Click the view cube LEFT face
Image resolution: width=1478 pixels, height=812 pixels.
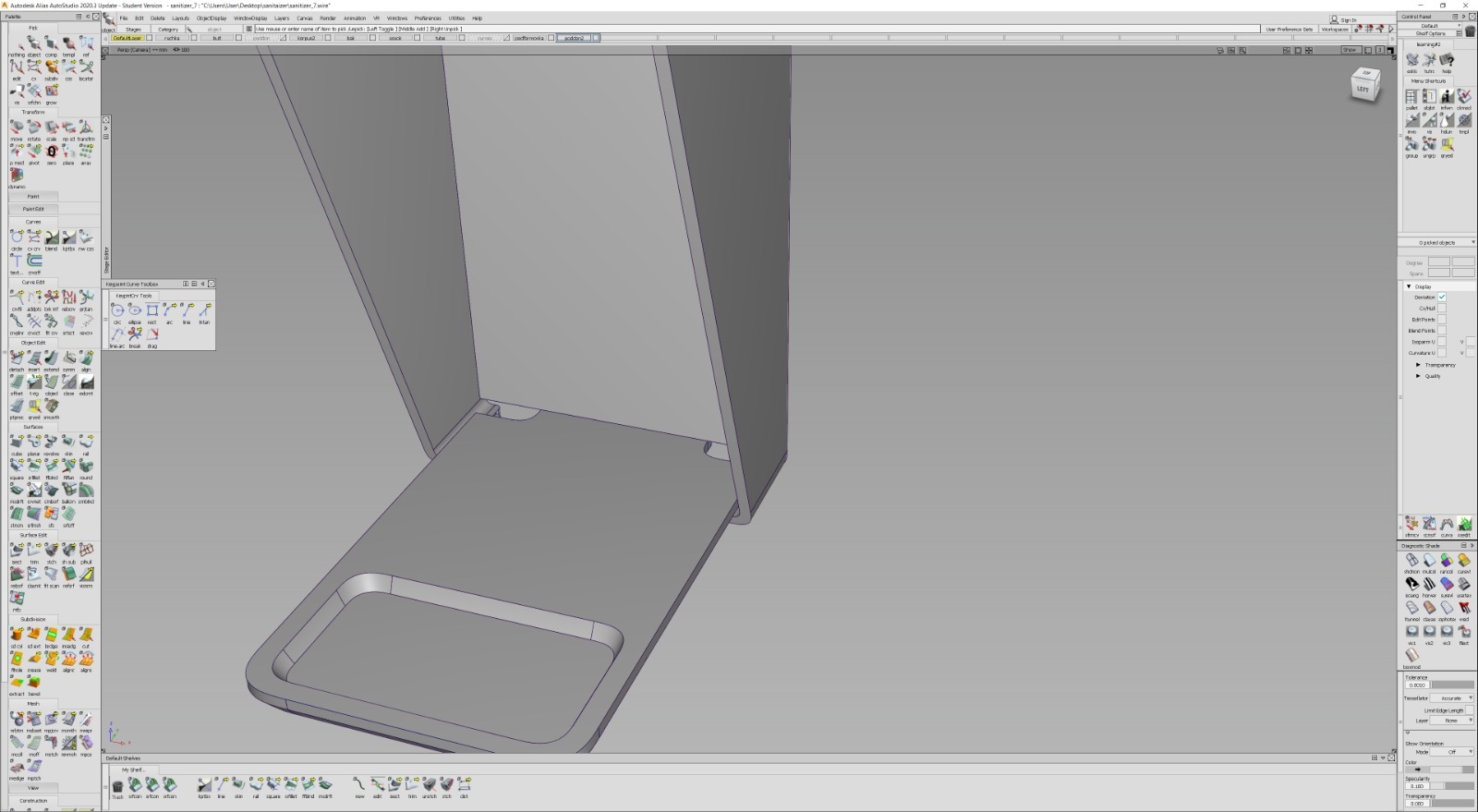pos(1363,89)
